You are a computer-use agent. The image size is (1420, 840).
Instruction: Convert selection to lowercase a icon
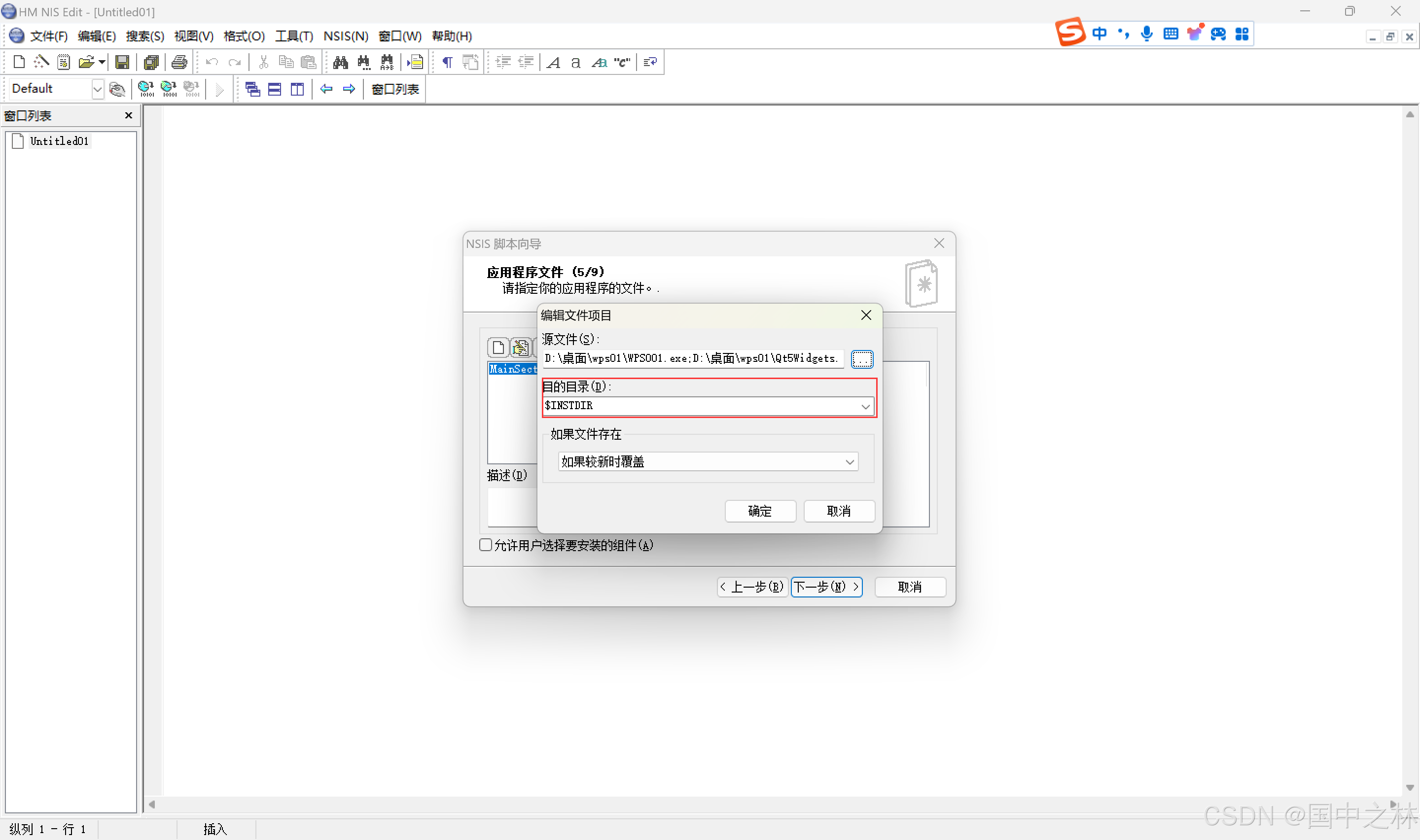pos(575,62)
